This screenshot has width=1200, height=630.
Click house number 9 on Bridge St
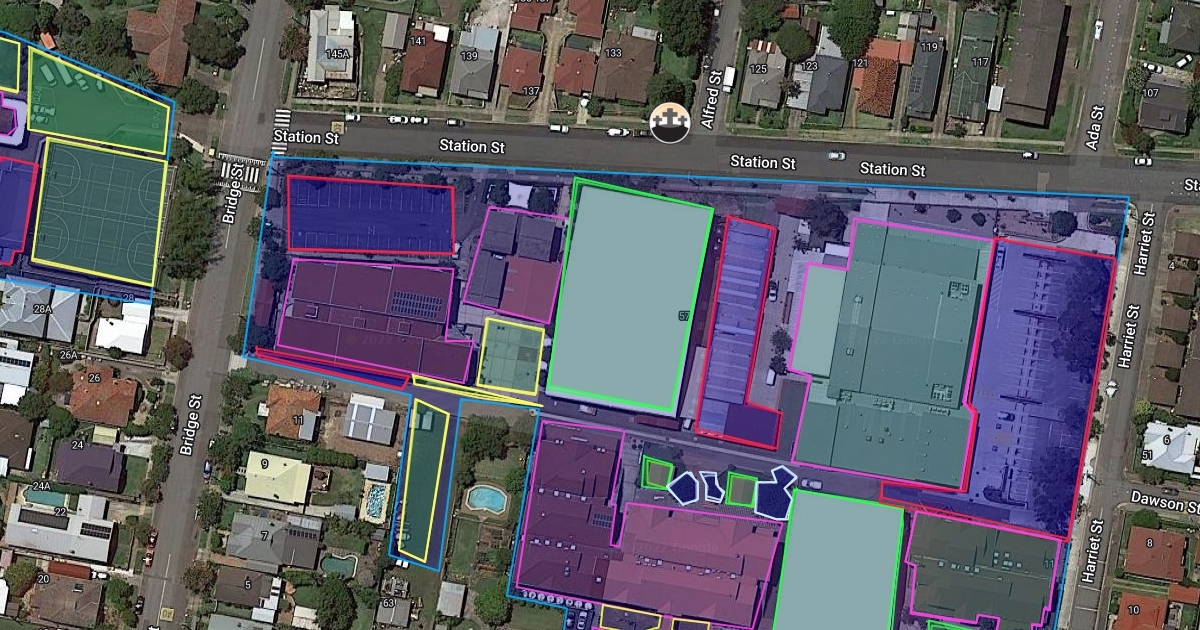coord(264,463)
